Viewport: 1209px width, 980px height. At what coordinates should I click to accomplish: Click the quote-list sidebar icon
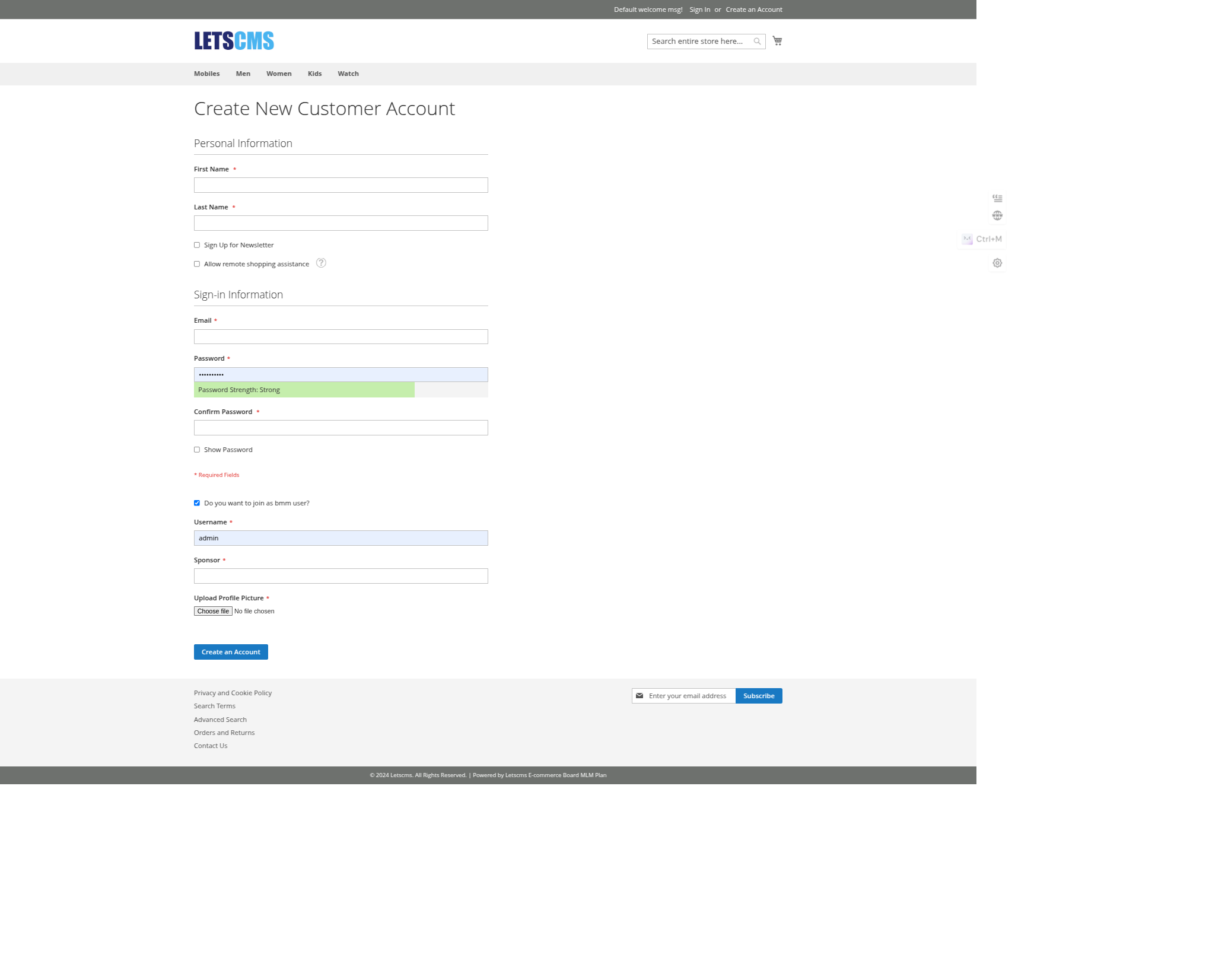[997, 198]
